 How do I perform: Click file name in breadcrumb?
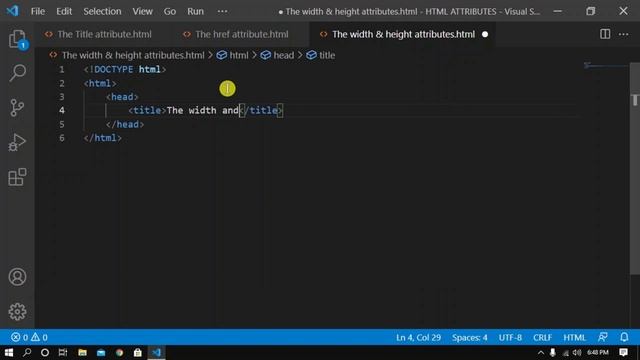tap(133, 55)
